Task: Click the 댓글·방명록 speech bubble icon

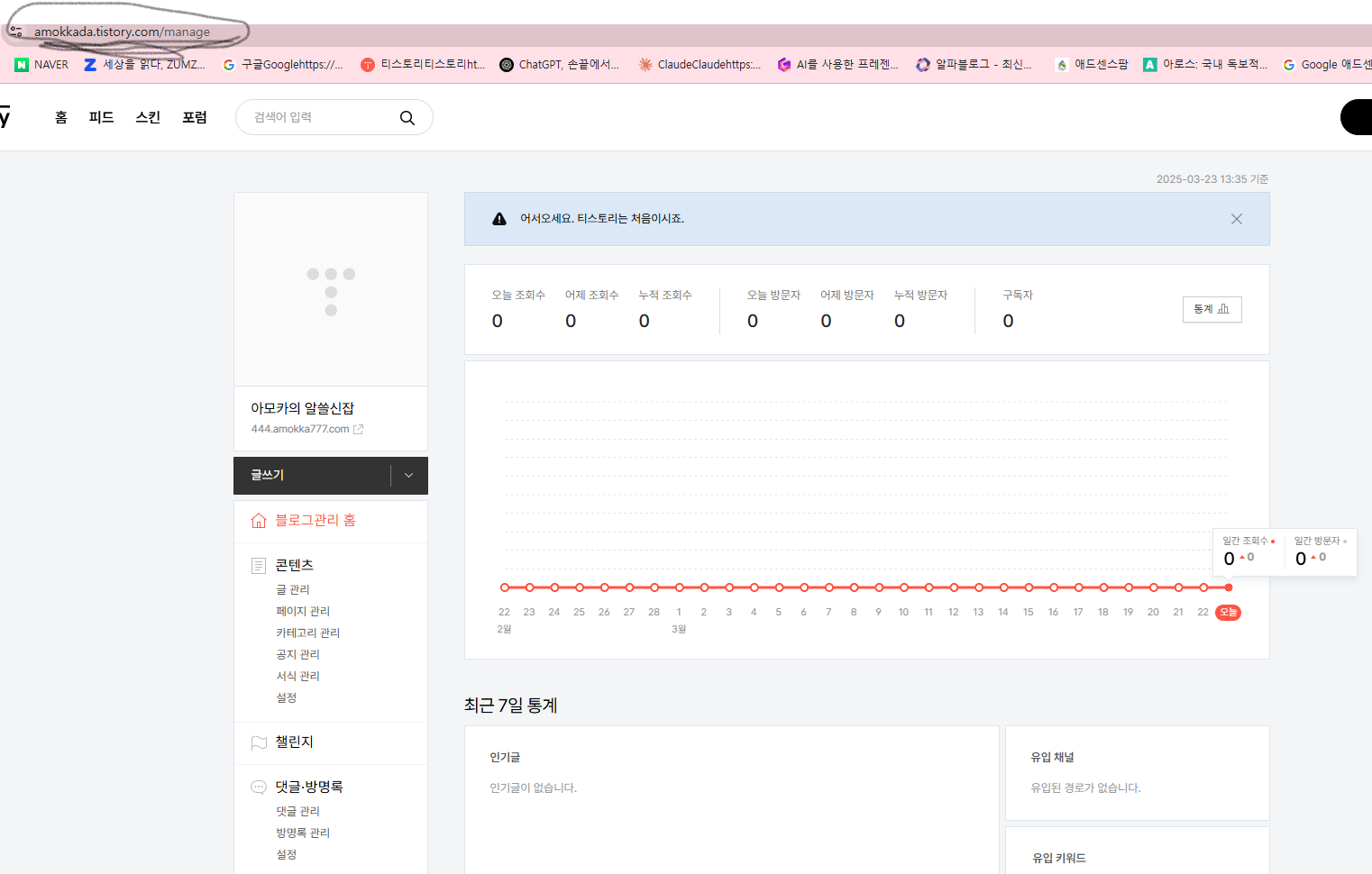Action: pyautogui.click(x=258, y=786)
